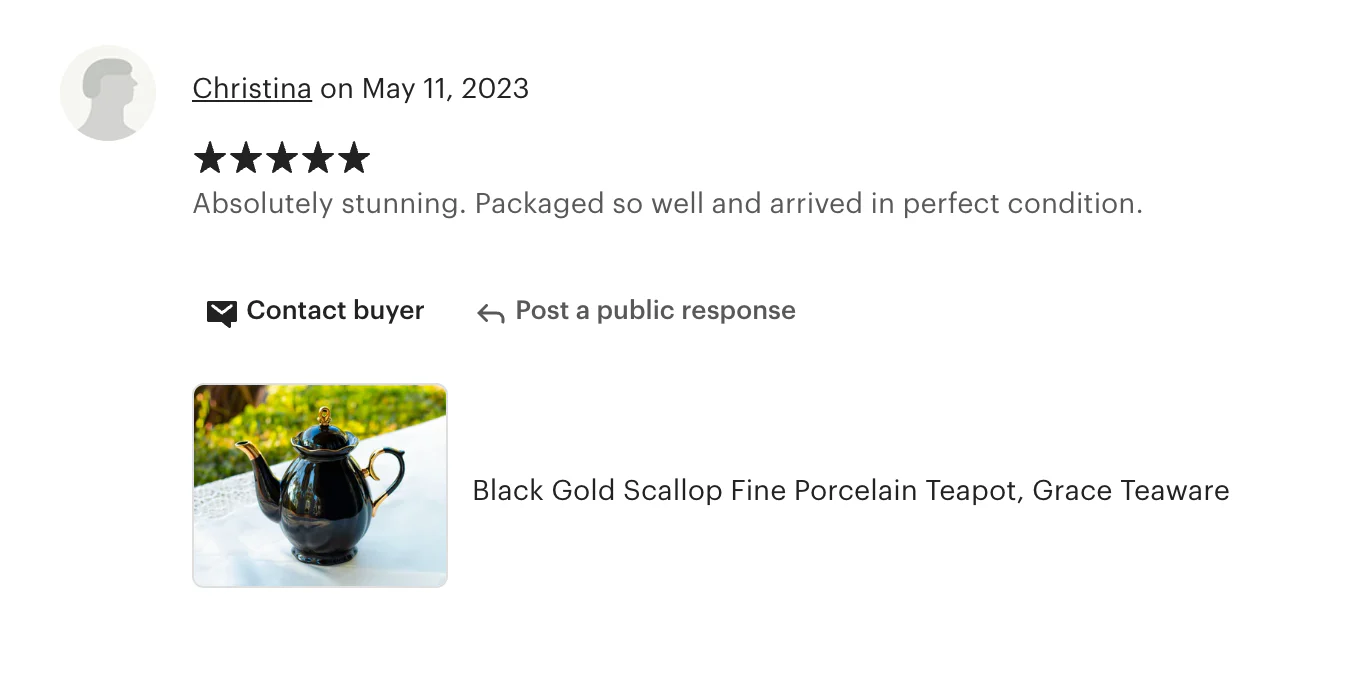1368x678 pixels.
Task: Click the reply arrow icon before Post a public response
Action: (489, 312)
